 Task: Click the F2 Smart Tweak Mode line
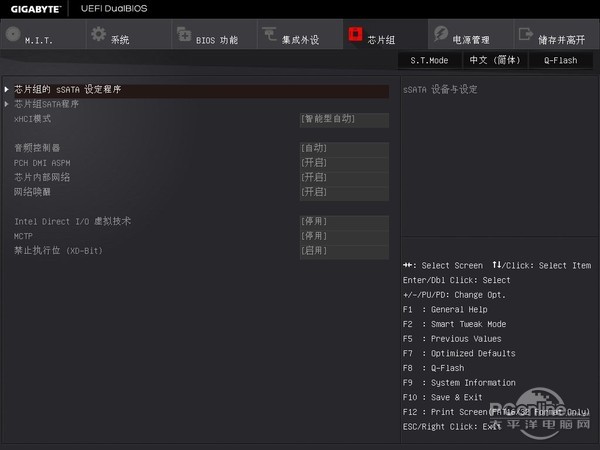point(454,324)
